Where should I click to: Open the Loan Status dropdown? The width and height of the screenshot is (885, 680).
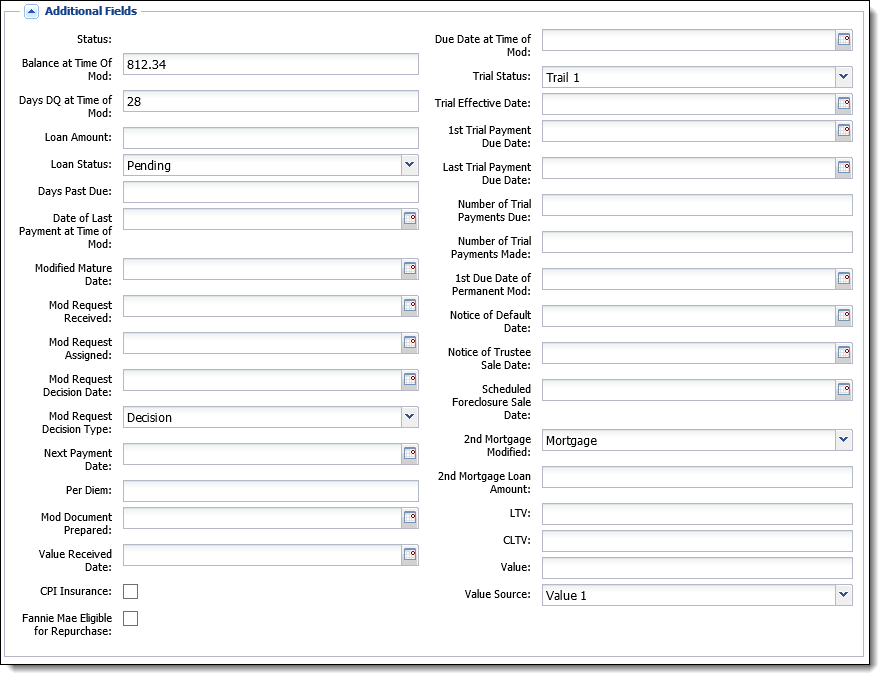click(410, 165)
